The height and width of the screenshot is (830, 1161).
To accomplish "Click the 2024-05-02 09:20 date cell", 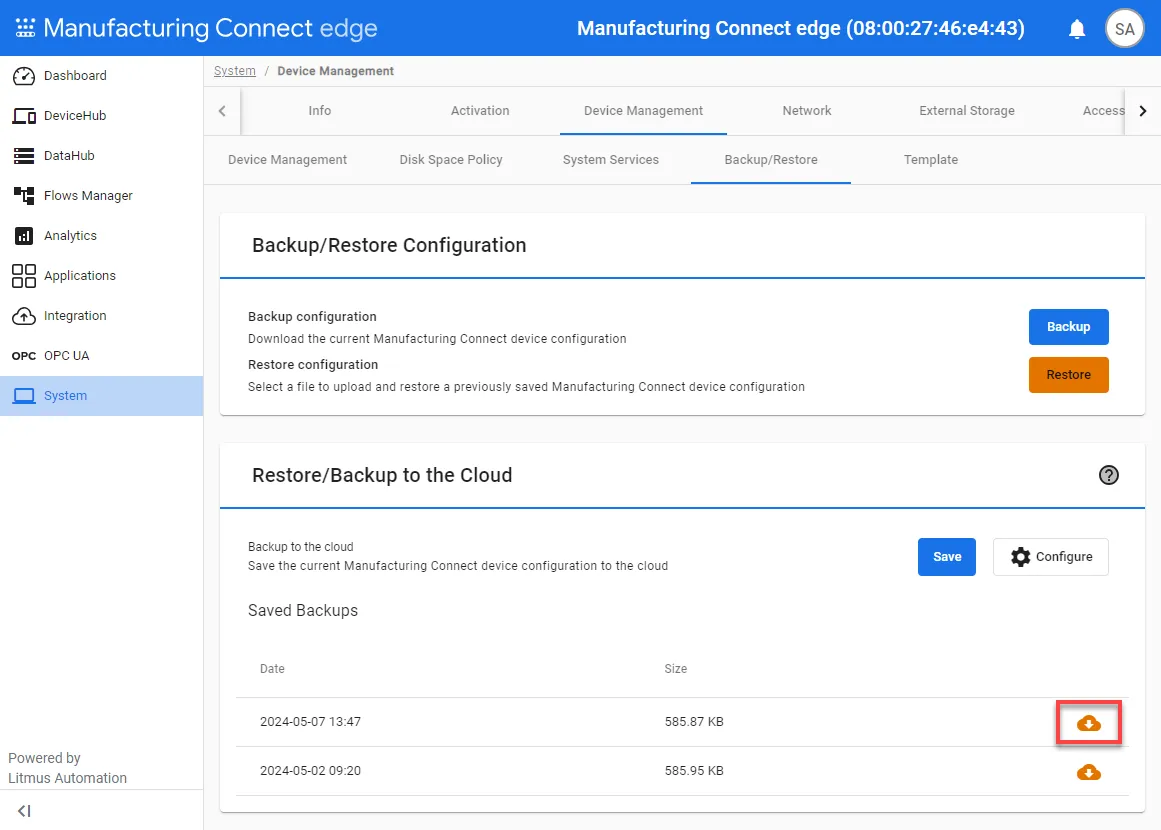I will 310,771.
